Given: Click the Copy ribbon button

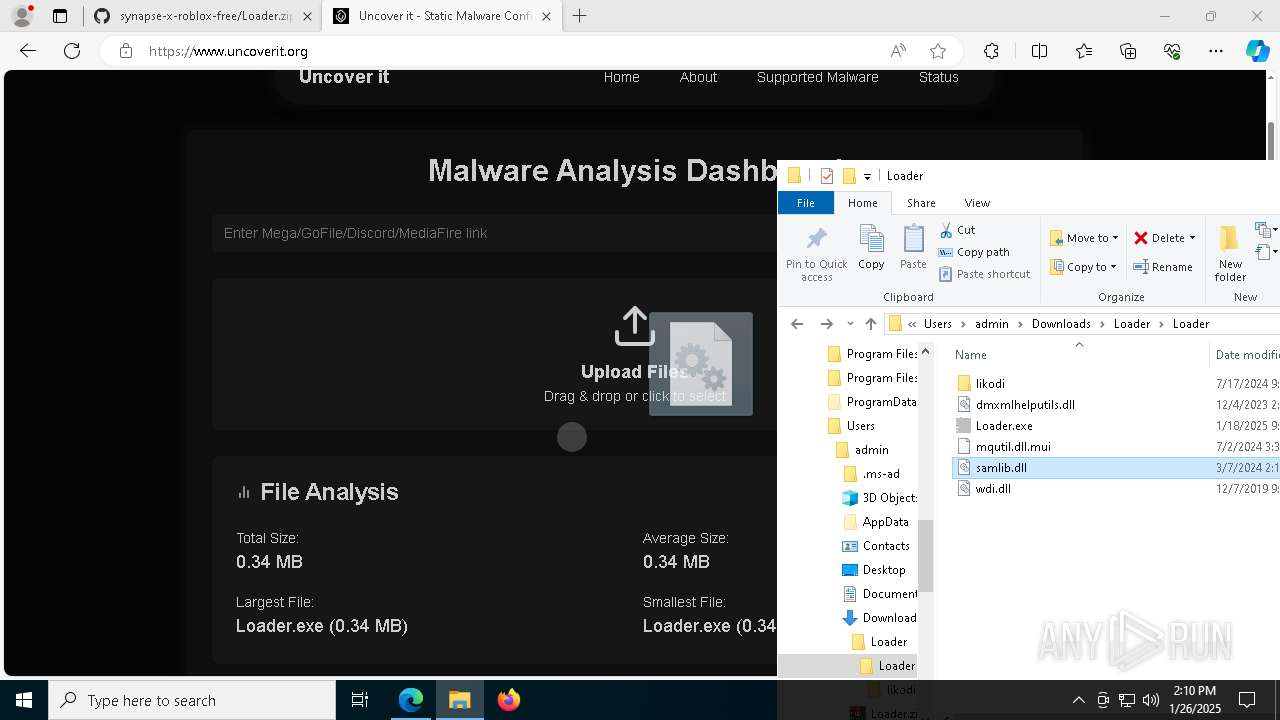Looking at the screenshot, I should (871, 248).
